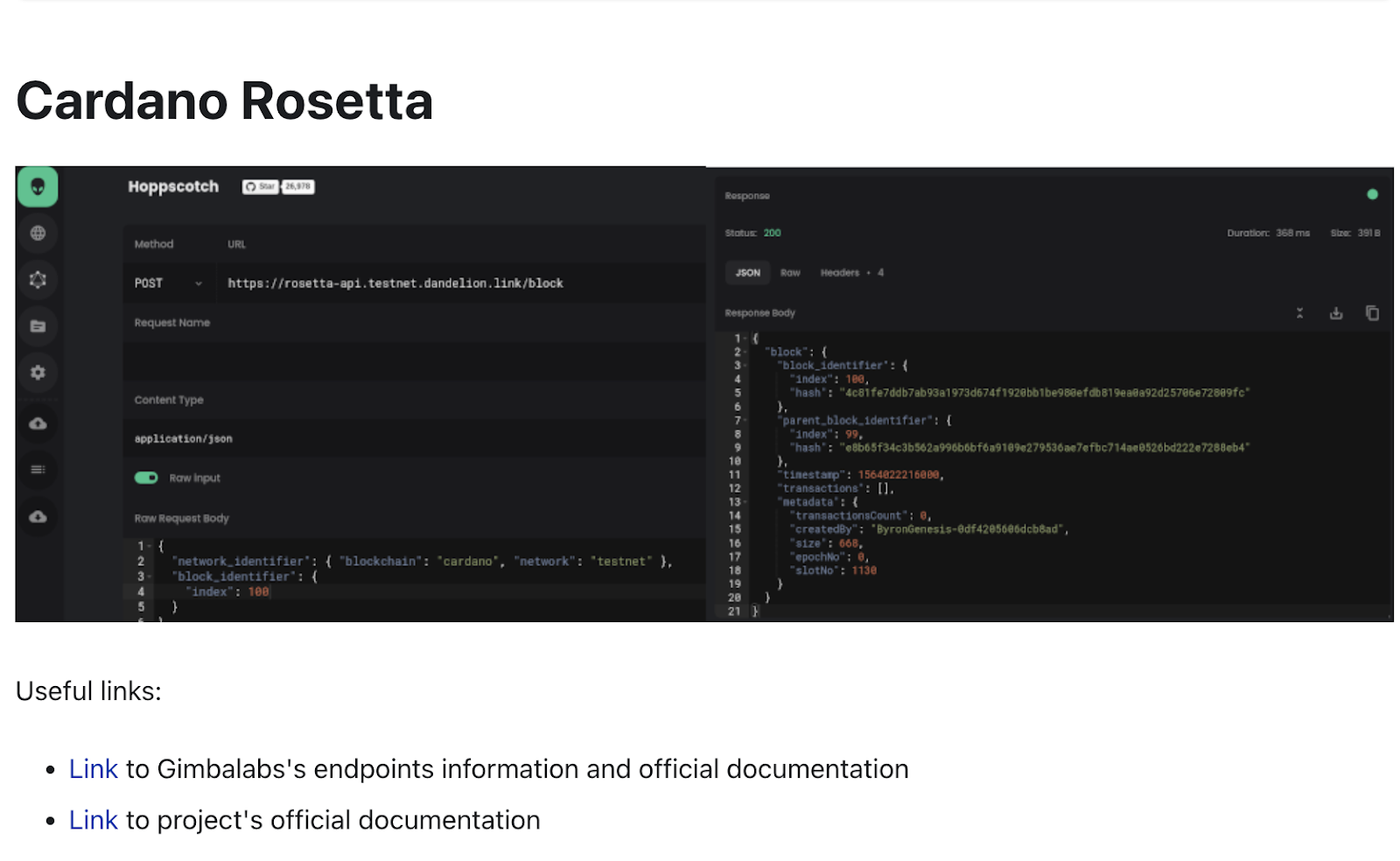Click the timestamp value 1564022216000
Image resolution: width=1400 pixels, height=861 pixels.
tap(899, 475)
